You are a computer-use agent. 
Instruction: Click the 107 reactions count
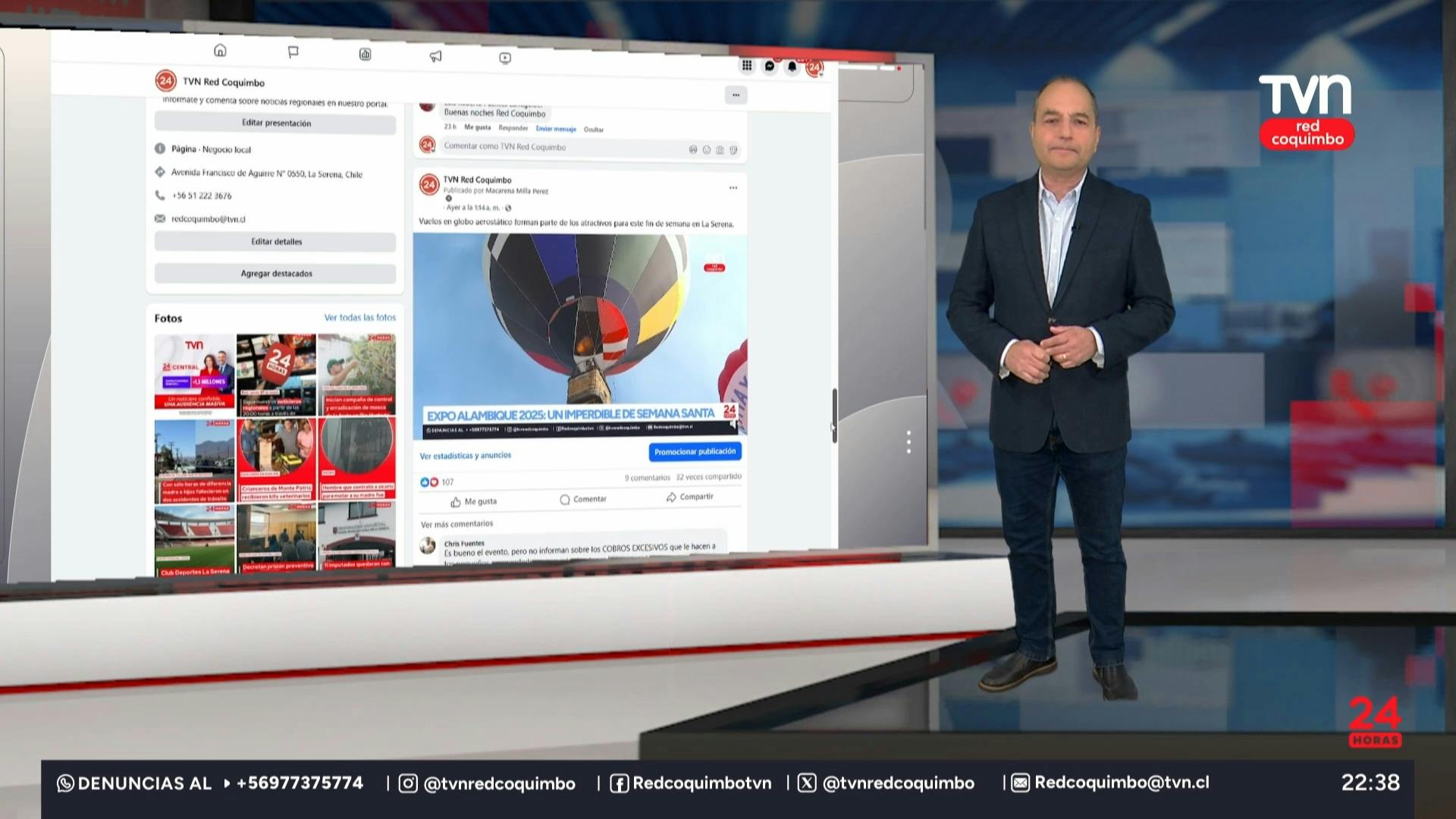click(447, 482)
